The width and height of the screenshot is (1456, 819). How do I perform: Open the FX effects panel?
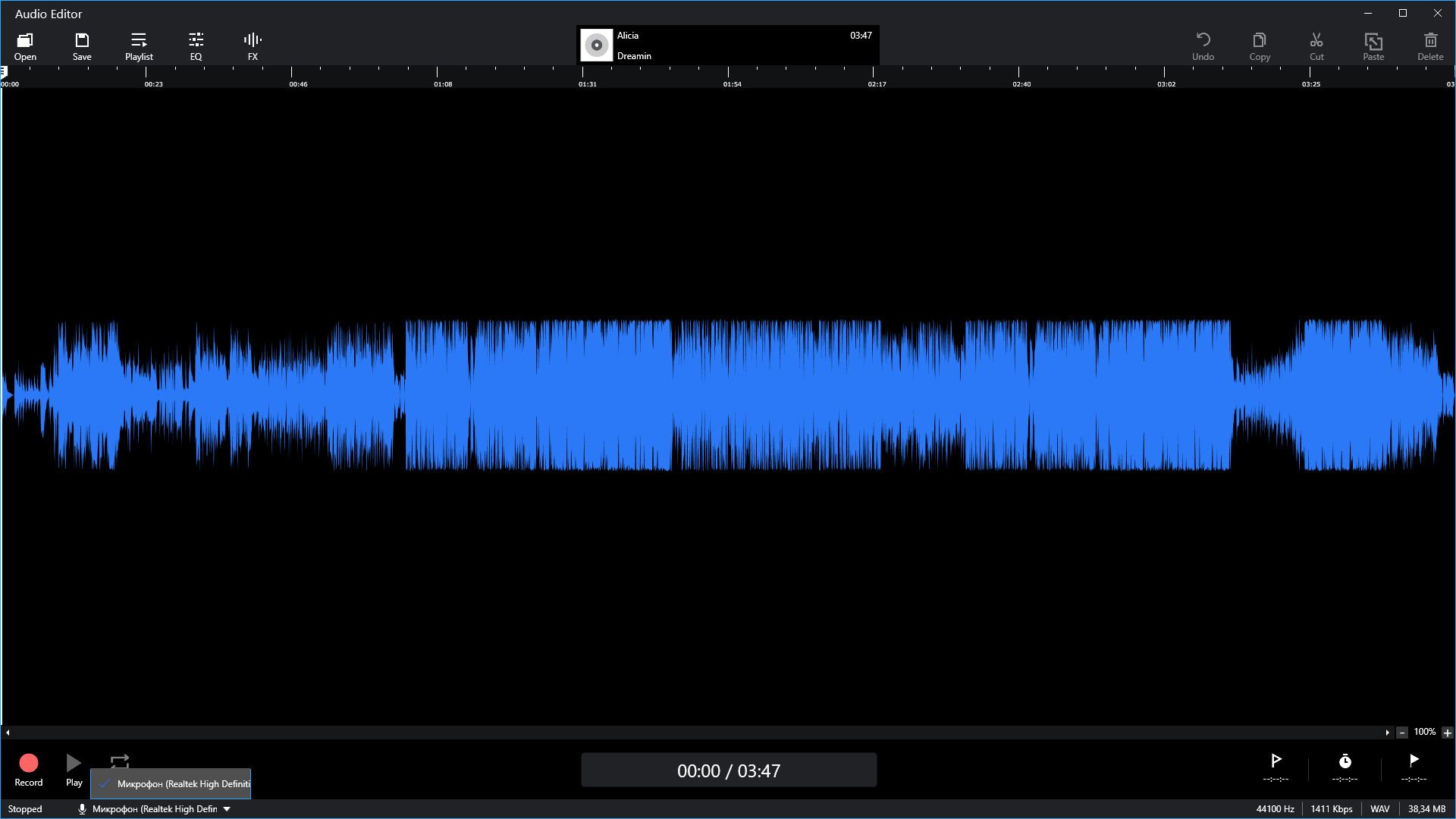[x=252, y=45]
